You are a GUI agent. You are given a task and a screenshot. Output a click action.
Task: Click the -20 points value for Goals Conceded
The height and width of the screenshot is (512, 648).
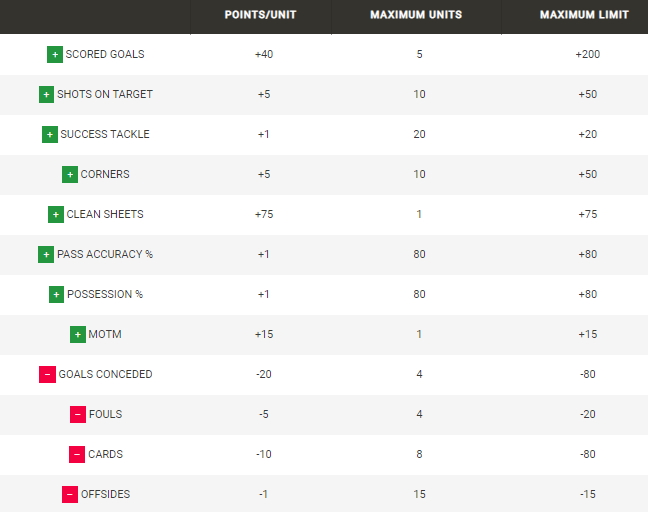coord(264,374)
